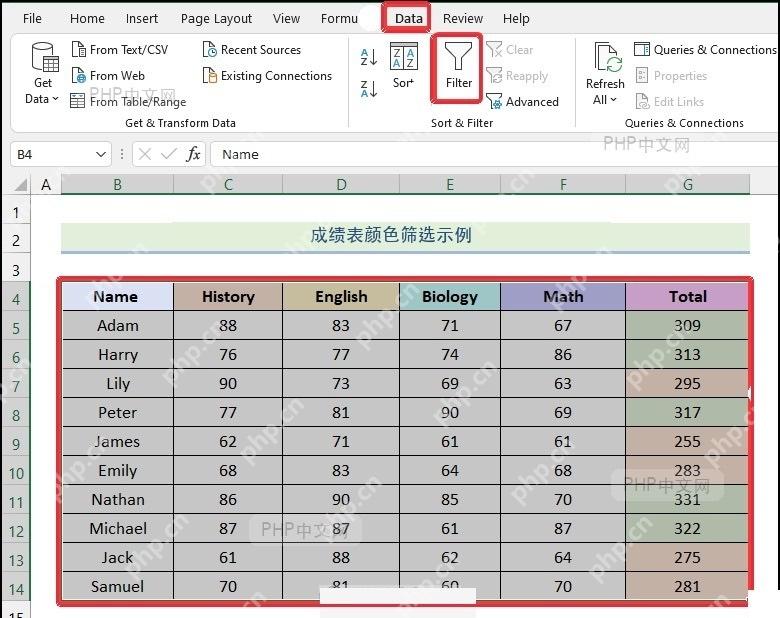
Task: Toggle the Filter button
Action: coord(458,67)
